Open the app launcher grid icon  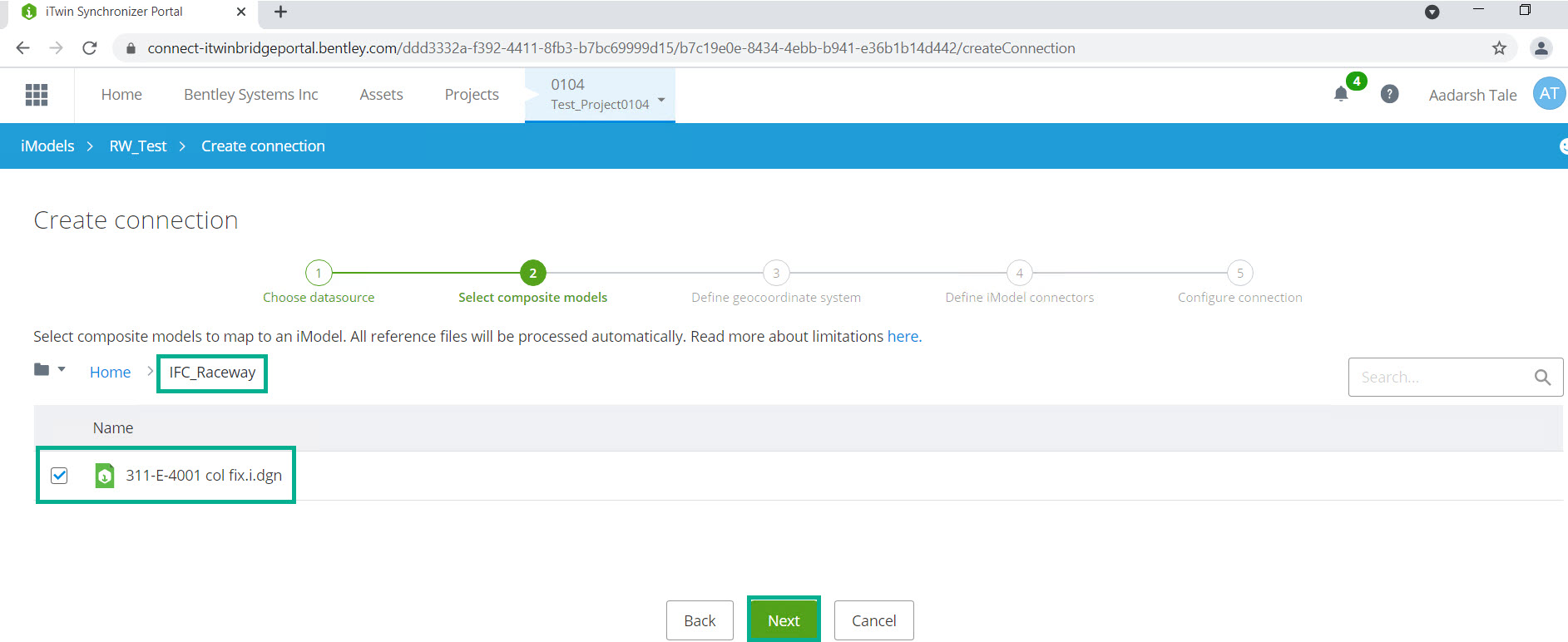(x=37, y=95)
